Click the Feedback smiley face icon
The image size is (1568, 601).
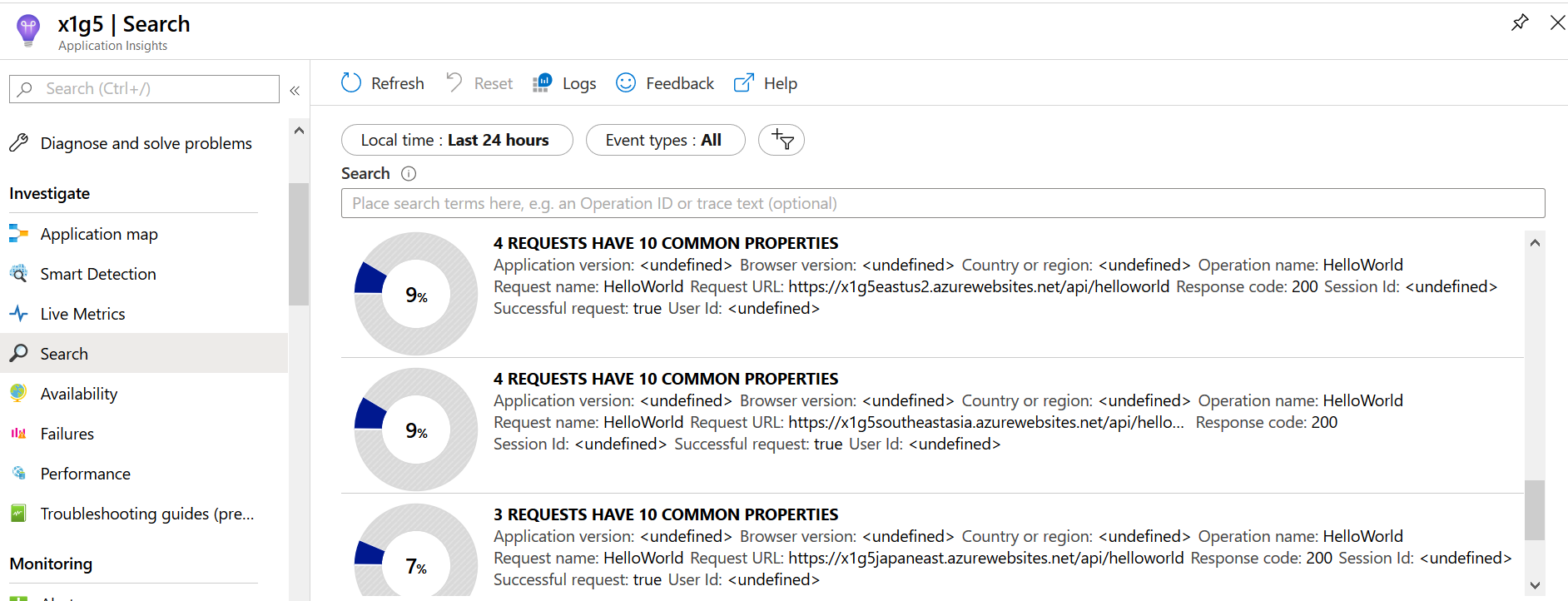pyautogui.click(x=626, y=82)
